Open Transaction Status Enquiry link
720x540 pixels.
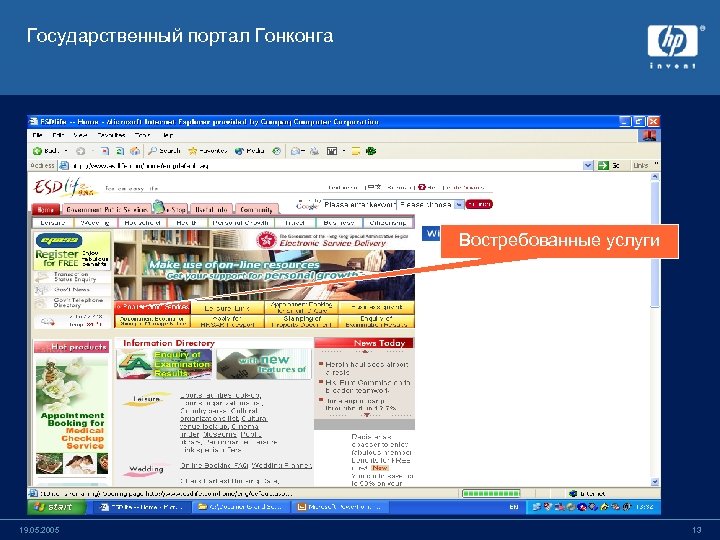(74, 276)
